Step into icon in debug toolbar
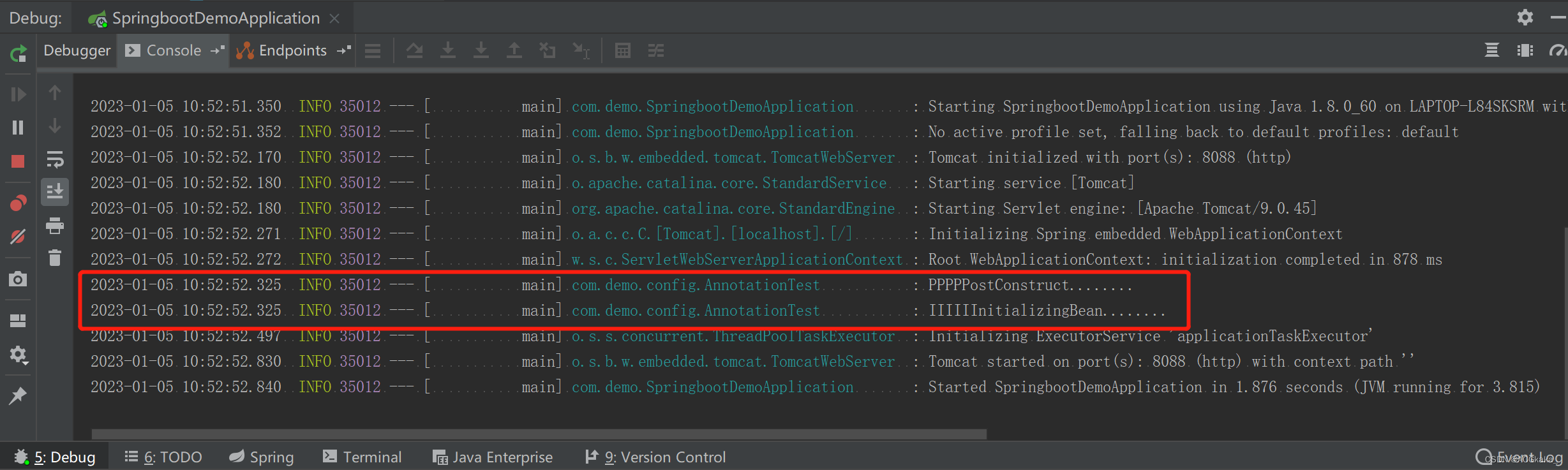The width and height of the screenshot is (1568, 470). (x=448, y=50)
